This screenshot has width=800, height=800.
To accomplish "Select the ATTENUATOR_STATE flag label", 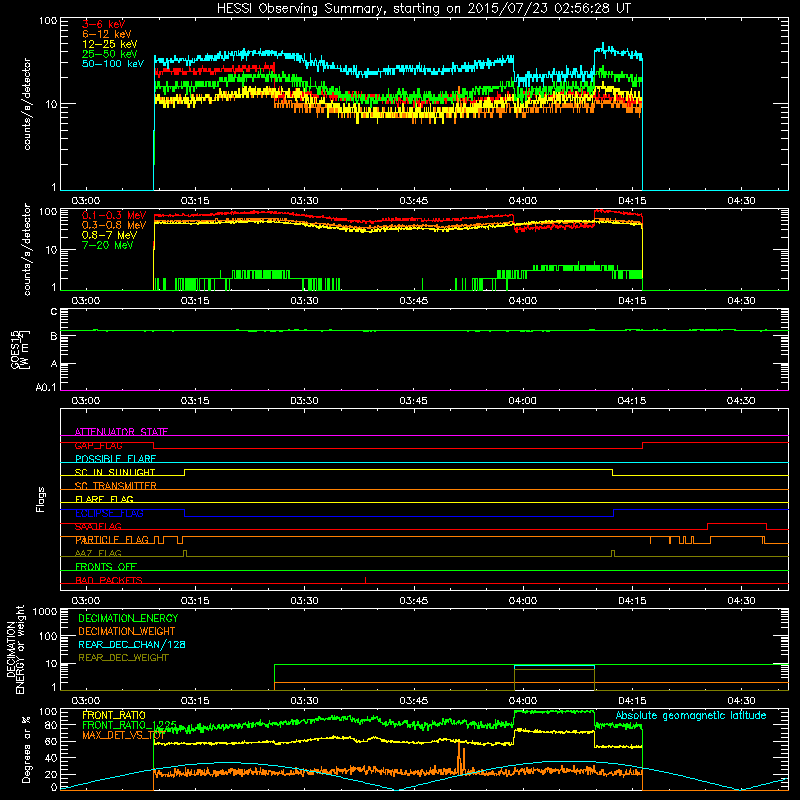I will point(121,432).
